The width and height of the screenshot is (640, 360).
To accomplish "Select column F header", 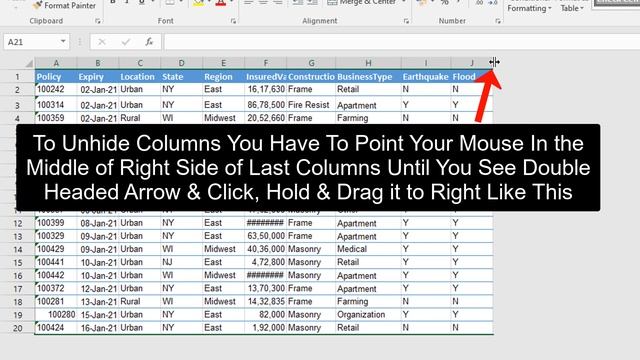I will tap(266, 63).
